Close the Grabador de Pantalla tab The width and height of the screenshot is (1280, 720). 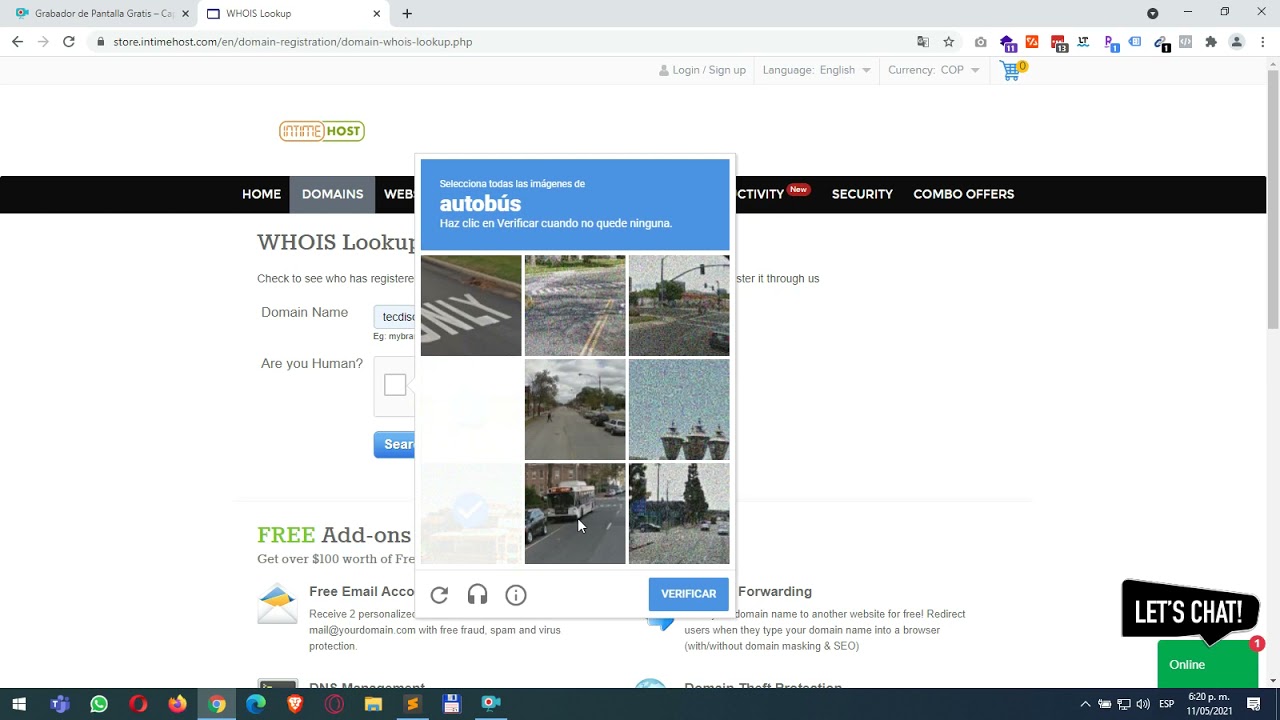point(185,14)
